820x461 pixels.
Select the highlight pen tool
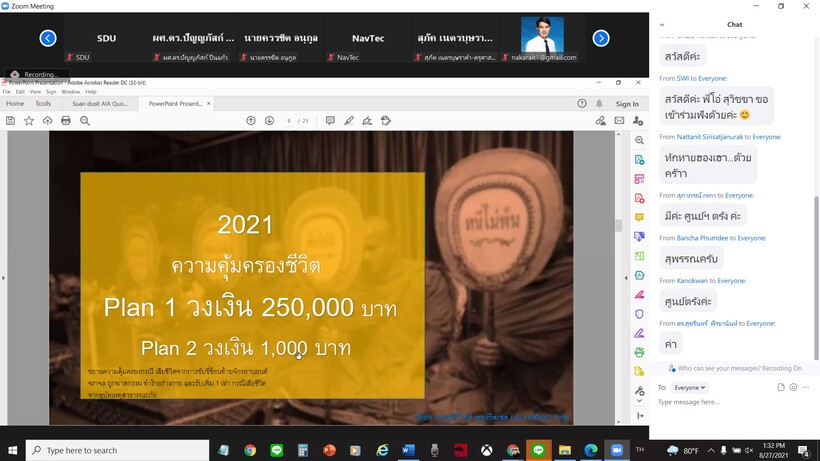[x=349, y=121]
